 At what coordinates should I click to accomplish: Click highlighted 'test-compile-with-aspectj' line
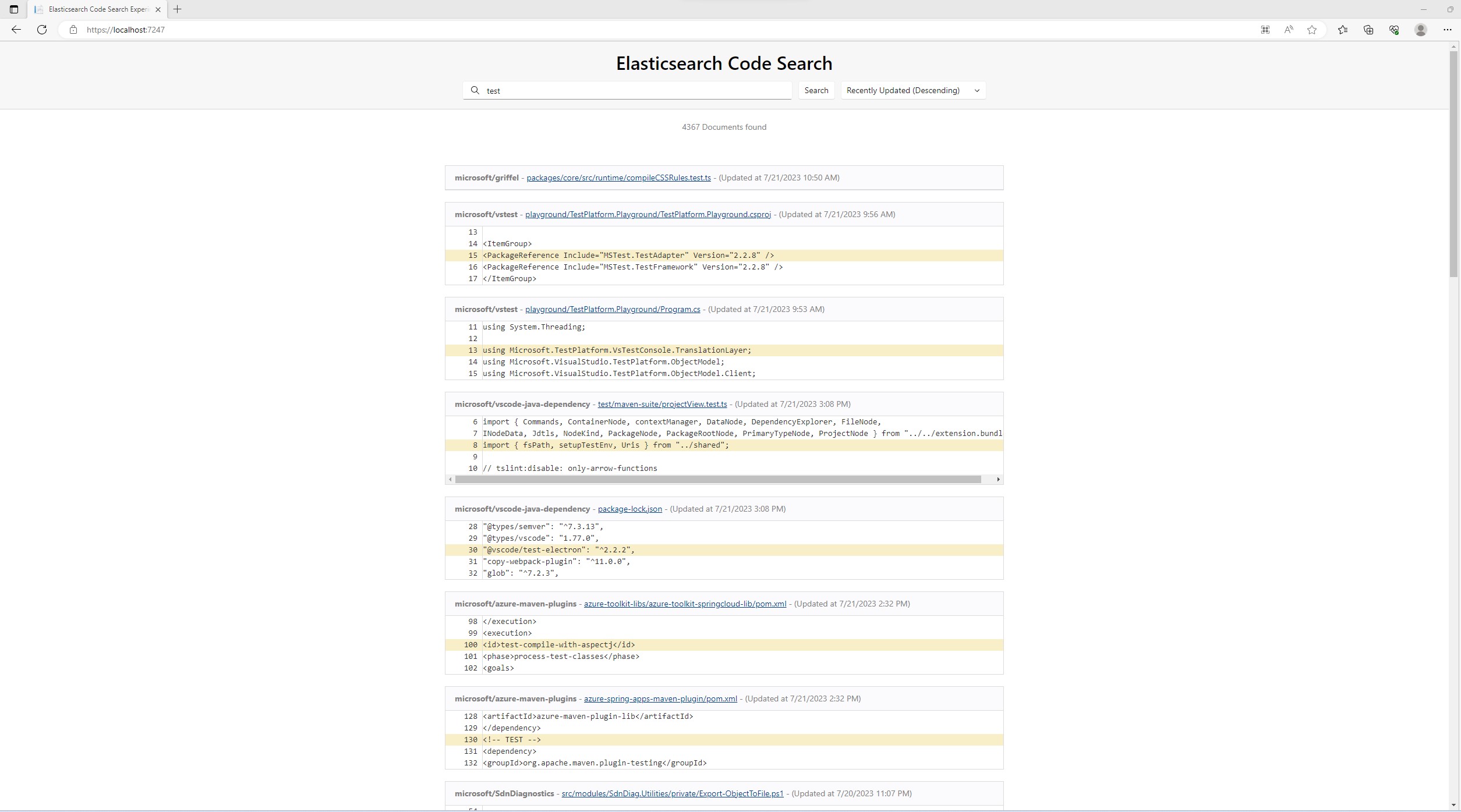pyautogui.click(x=724, y=645)
